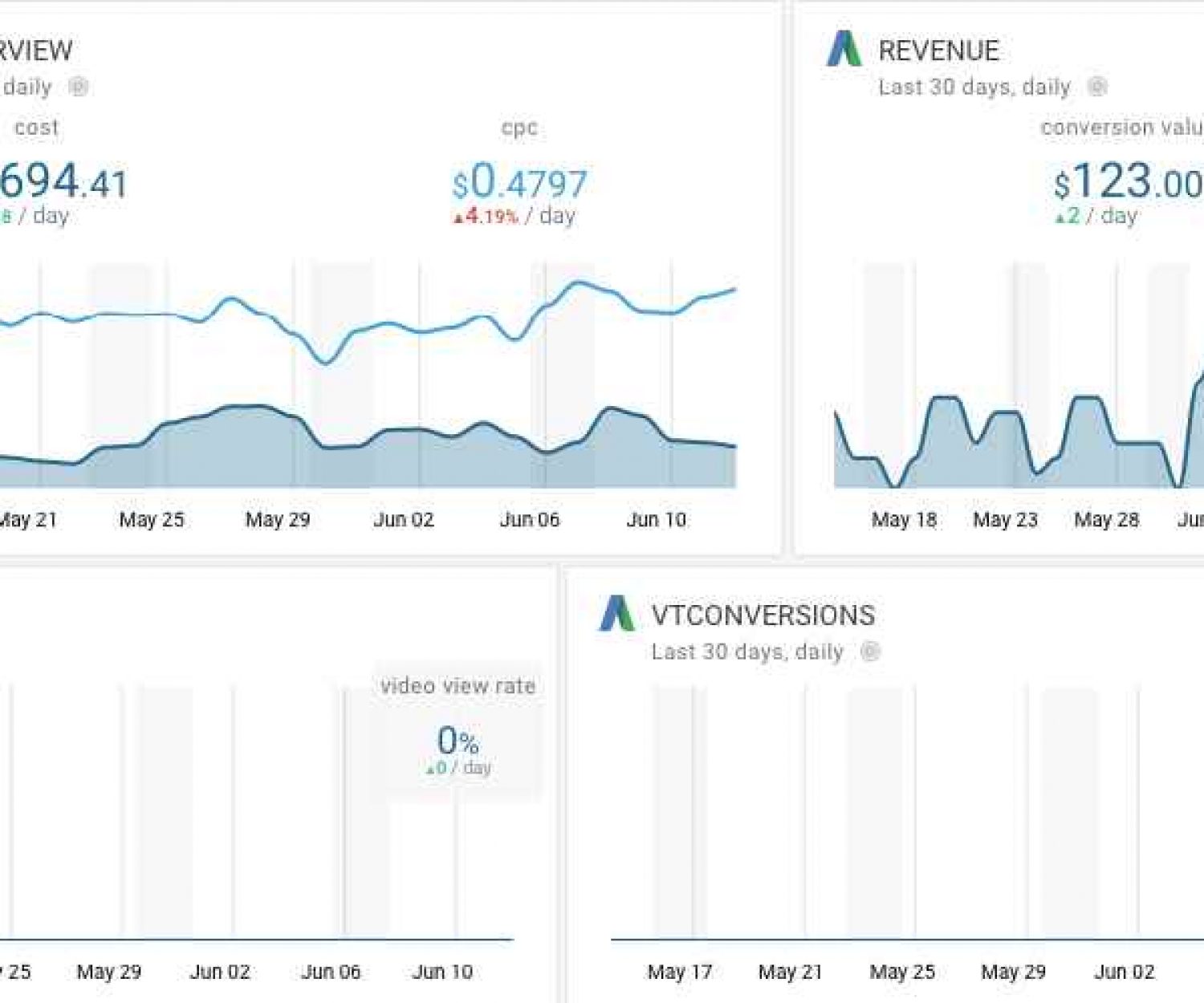Click the VTCONVERSIONS widget title

pos(763,615)
